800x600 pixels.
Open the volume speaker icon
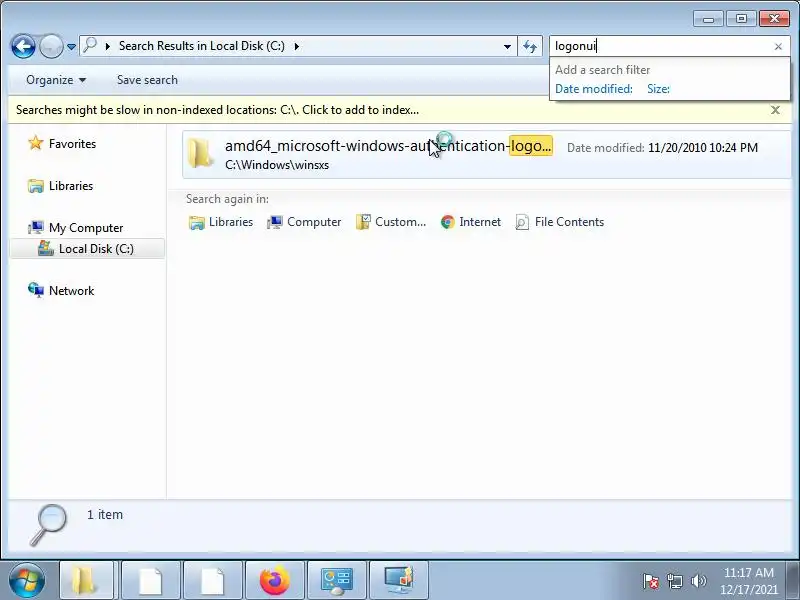698,581
